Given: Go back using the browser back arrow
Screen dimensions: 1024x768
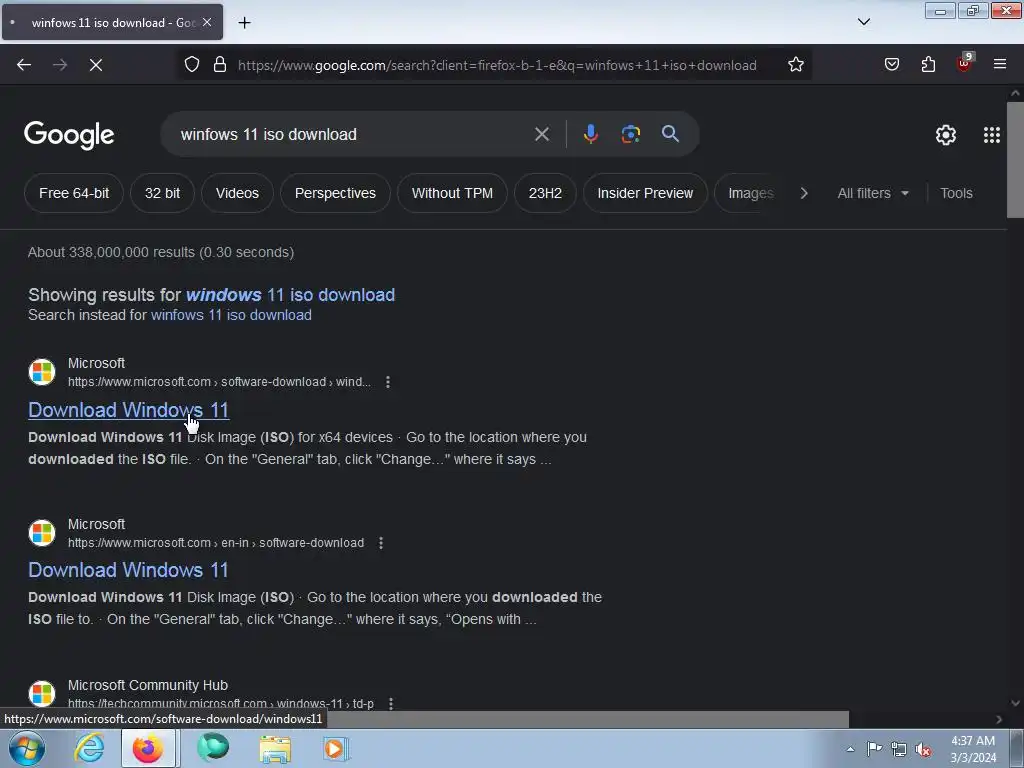Looking at the screenshot, I should pos(24,65).
